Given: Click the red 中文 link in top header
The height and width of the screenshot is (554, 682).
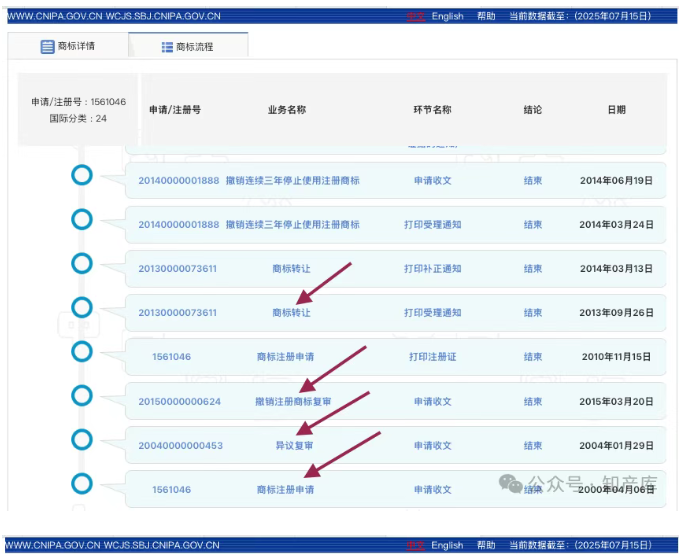Looking at the screenshot, I should [416, 16].
